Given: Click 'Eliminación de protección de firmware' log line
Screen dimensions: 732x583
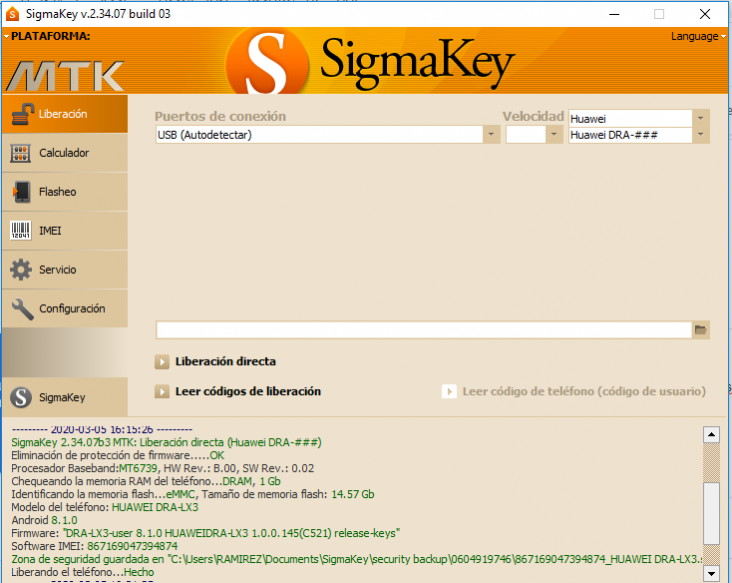Looking at the screenshot, I should (118, 456).
